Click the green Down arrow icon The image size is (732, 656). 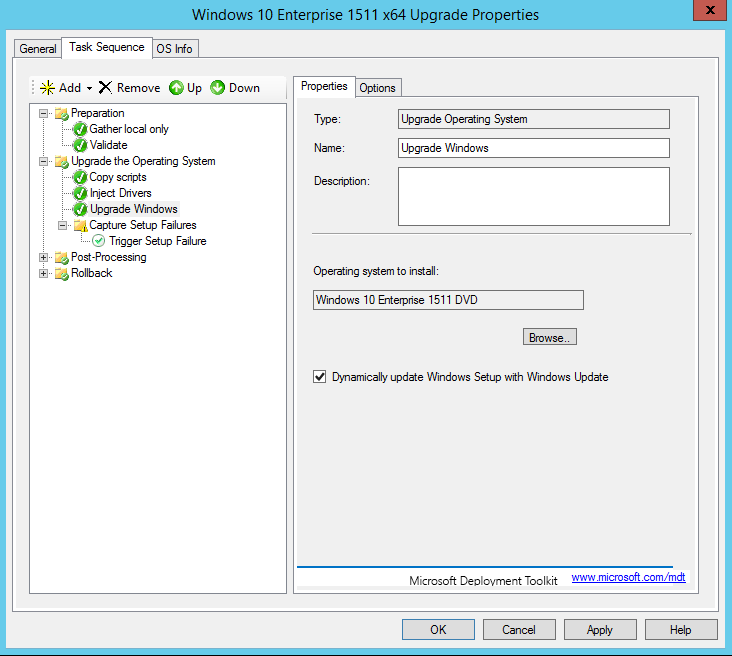[x=218, y=87]
